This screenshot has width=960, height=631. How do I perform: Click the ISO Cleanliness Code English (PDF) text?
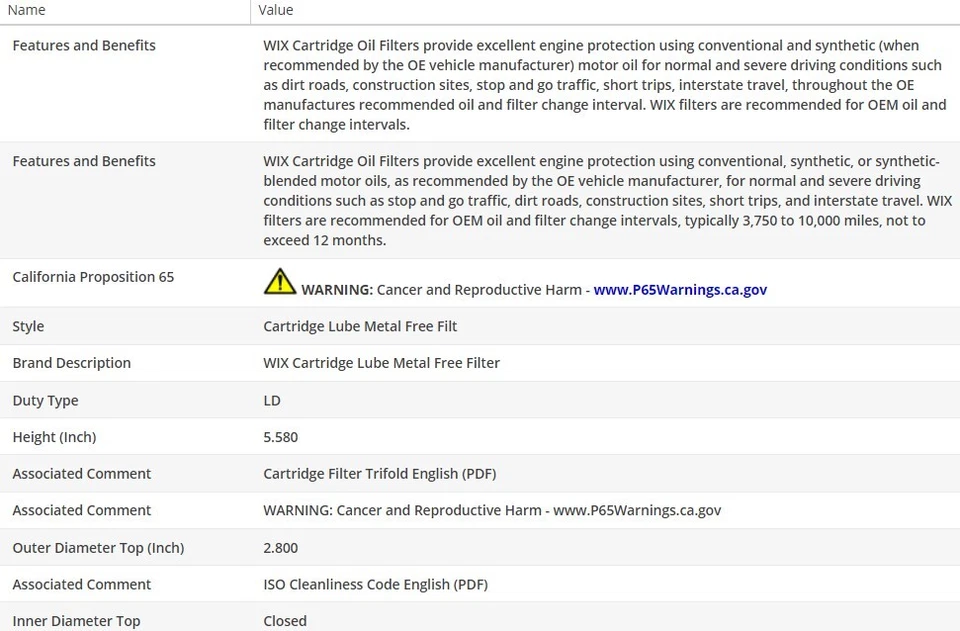point(376,584)
